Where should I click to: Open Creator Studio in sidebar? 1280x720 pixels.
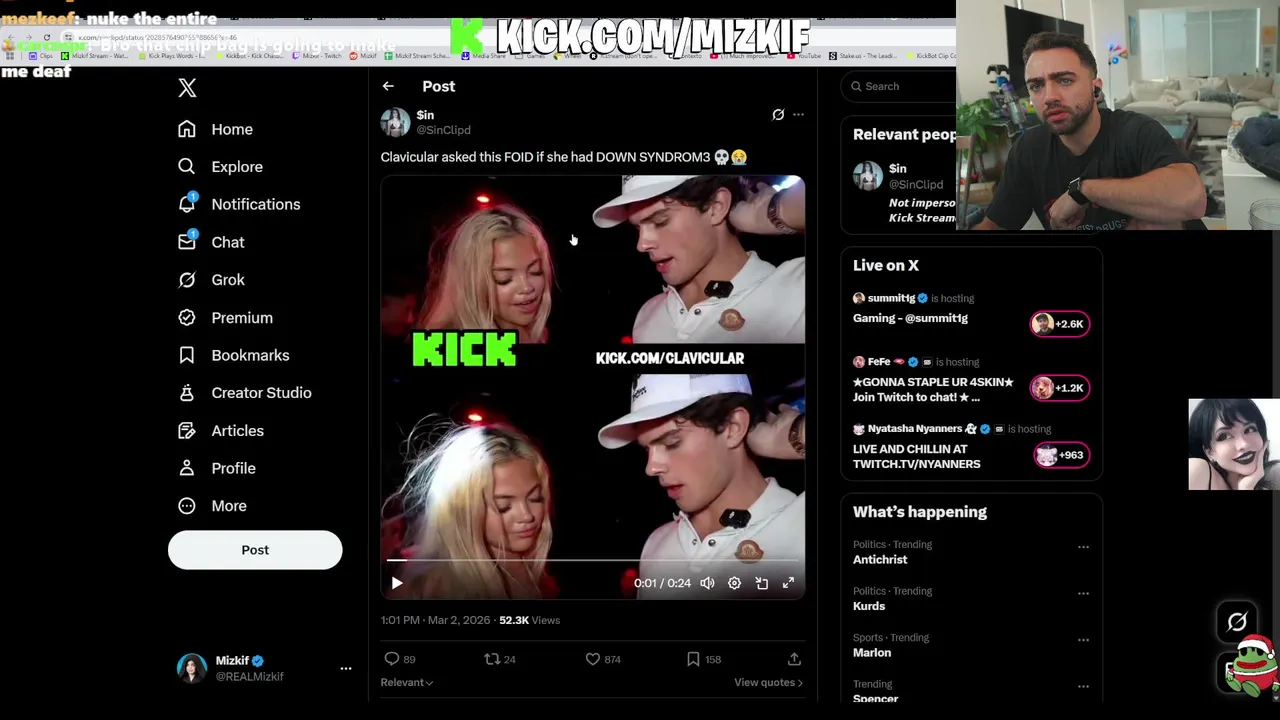pos(244,393)
